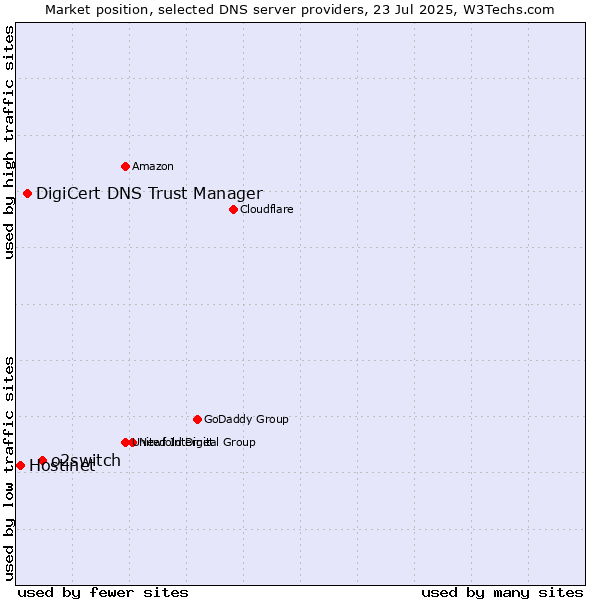Click the 'GoDaddy Group' label text
Viewport: 600px width, 600px height.
[x=246, y=419]
